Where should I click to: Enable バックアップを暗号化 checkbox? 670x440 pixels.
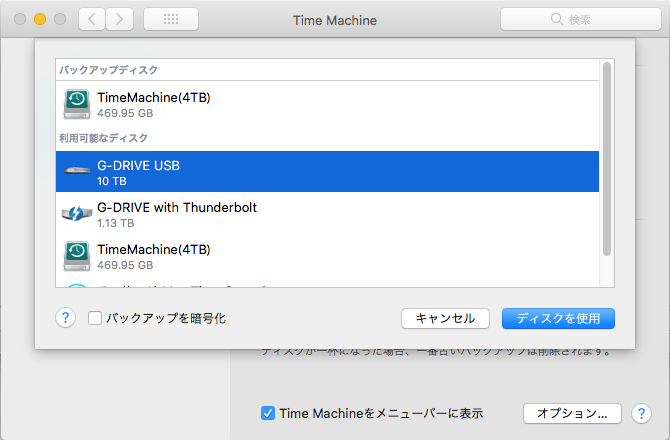tap(95, 318)
